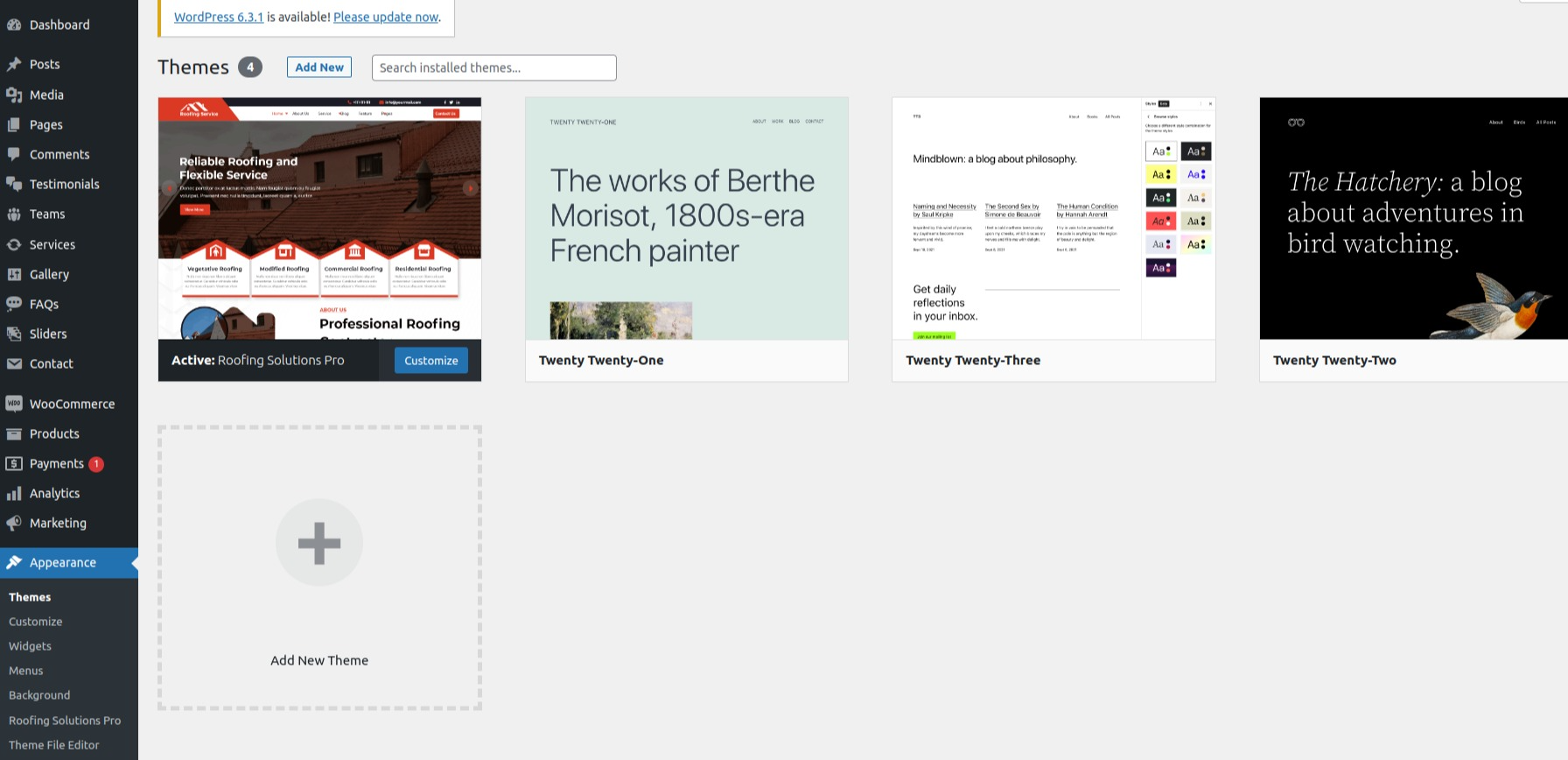Open Customize submenu item
The image size is (1568, 760).
(36, 622)
